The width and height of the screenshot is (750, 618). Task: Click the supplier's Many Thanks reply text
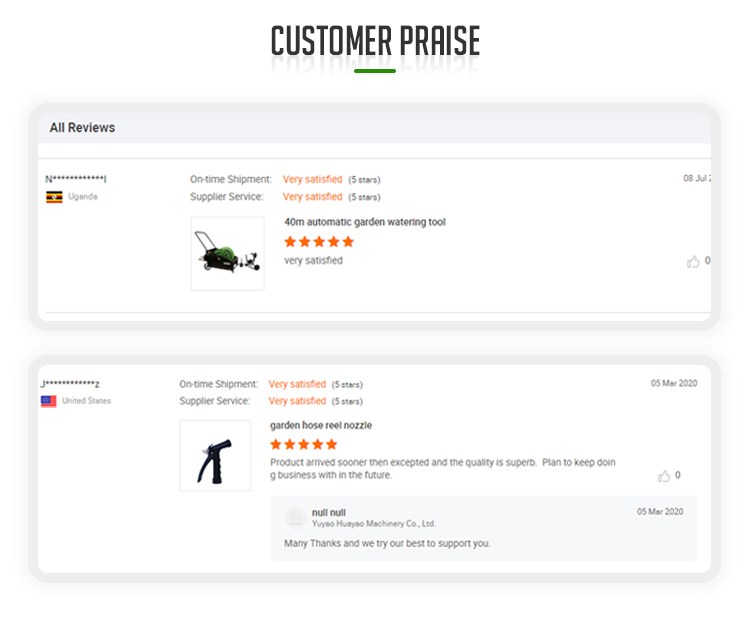[x=387, y=544]
